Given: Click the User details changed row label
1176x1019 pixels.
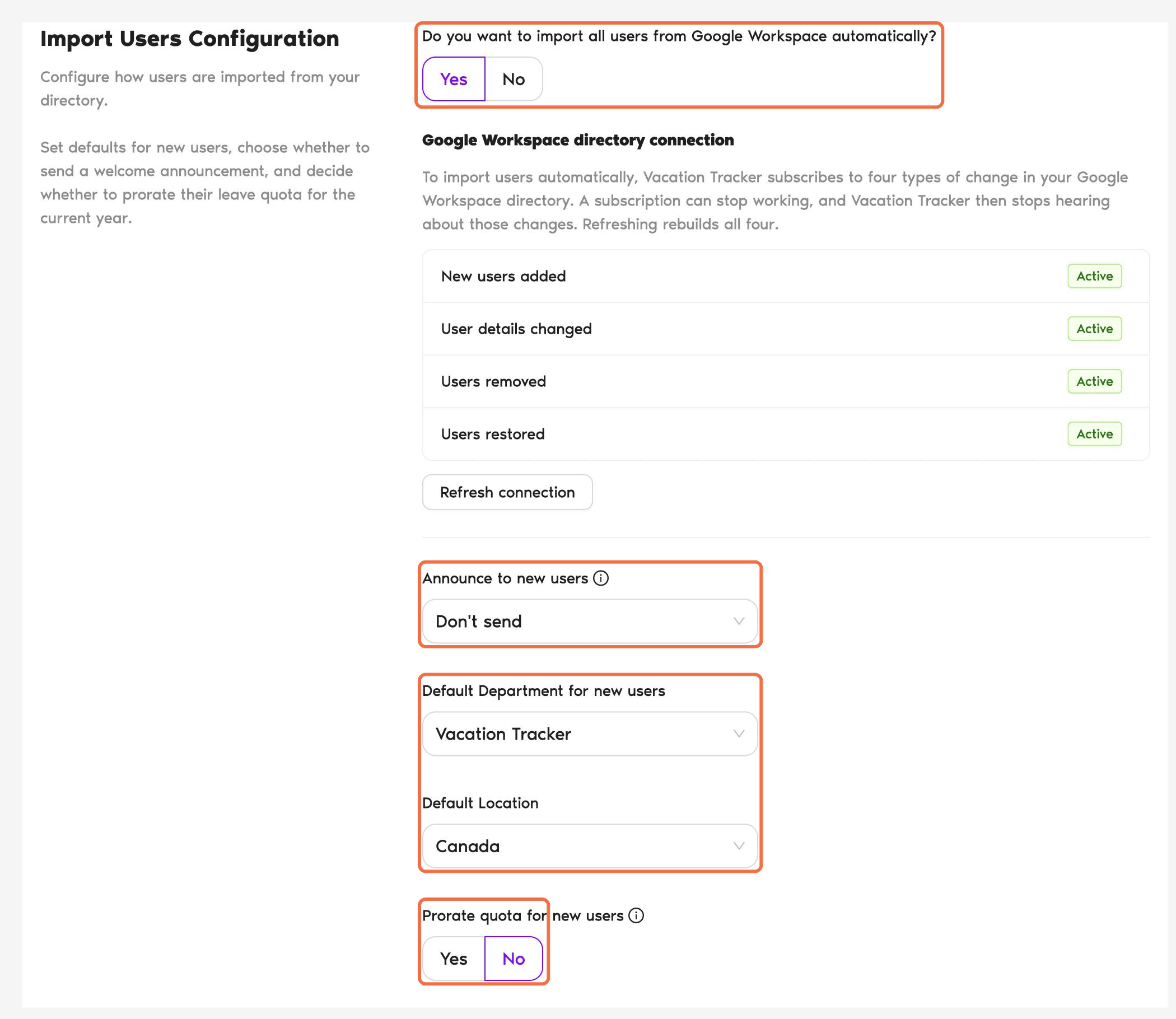Looking at the screenshot, I should [516, 329].
